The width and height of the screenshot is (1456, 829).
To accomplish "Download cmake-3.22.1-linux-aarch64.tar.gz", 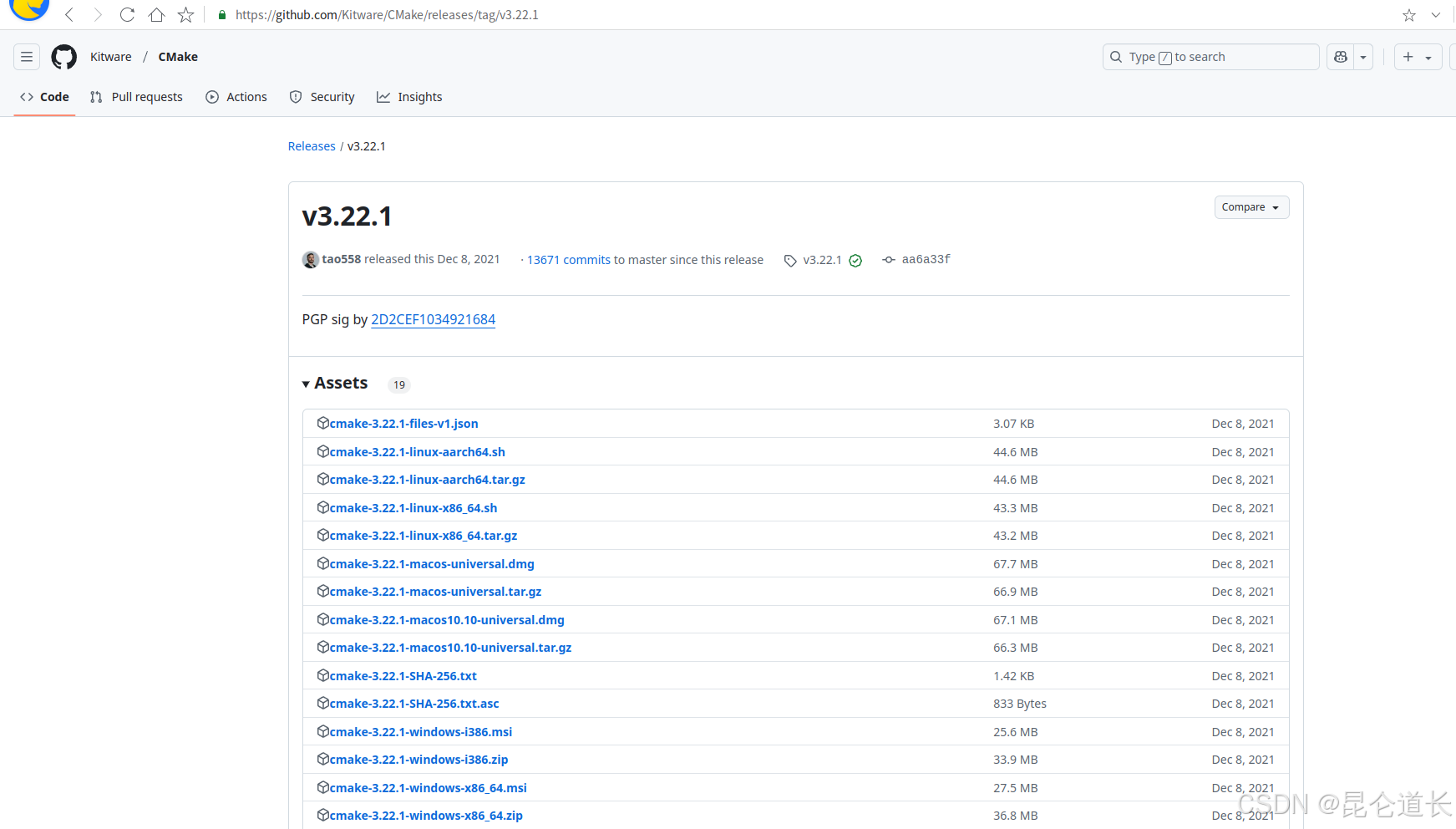I will point(428,480).
